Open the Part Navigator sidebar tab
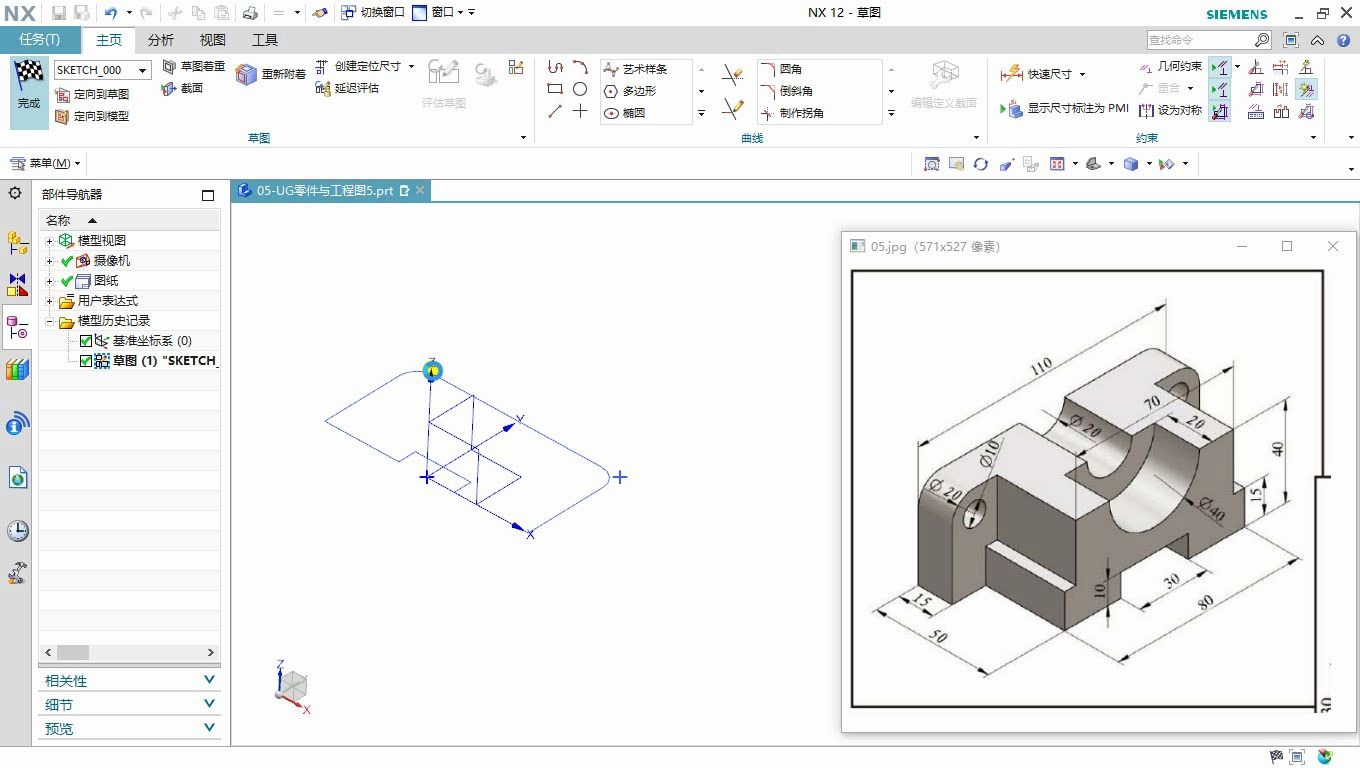Screen dimensions: 1360x768 (x=17, y=327)
